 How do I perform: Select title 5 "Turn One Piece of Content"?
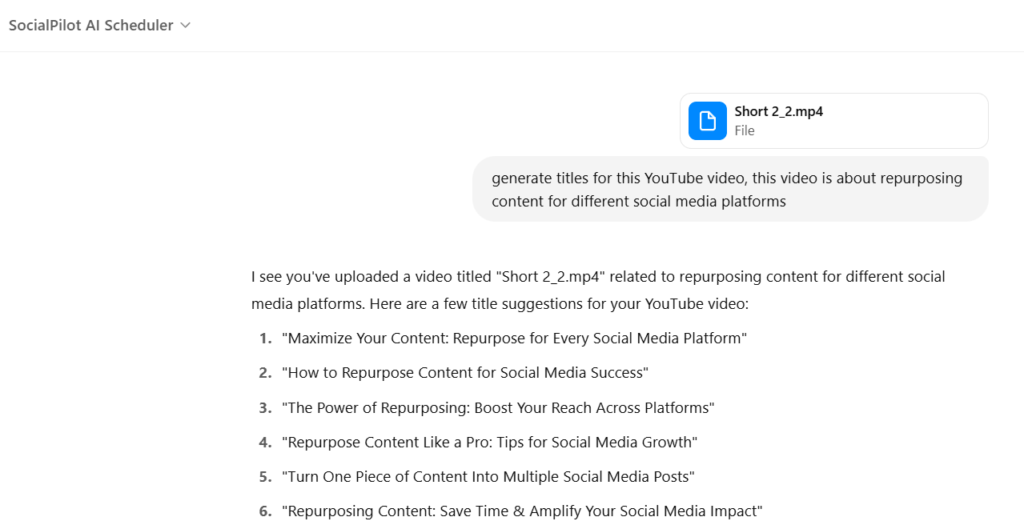[488, 477]
